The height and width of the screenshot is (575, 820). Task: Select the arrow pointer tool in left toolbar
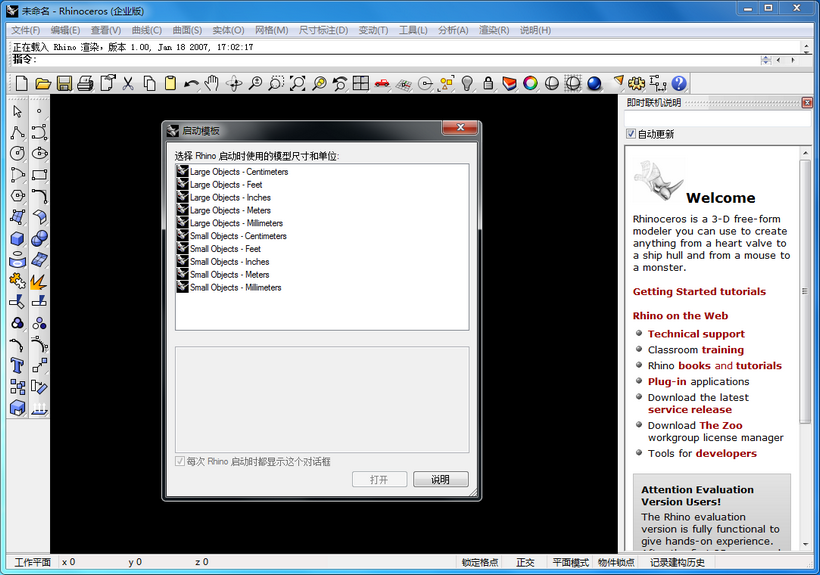[x=17, y=111]
